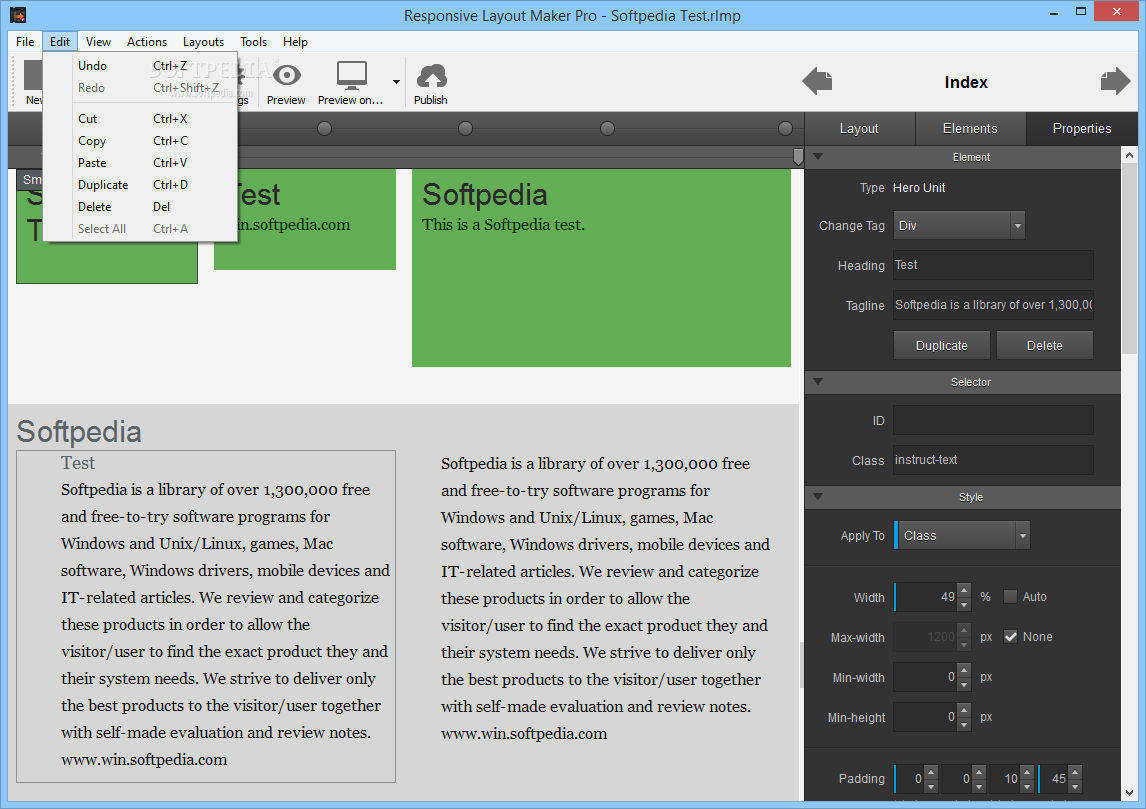
Task: Click the app icon in title bar
Action: [x=18, y=15]
